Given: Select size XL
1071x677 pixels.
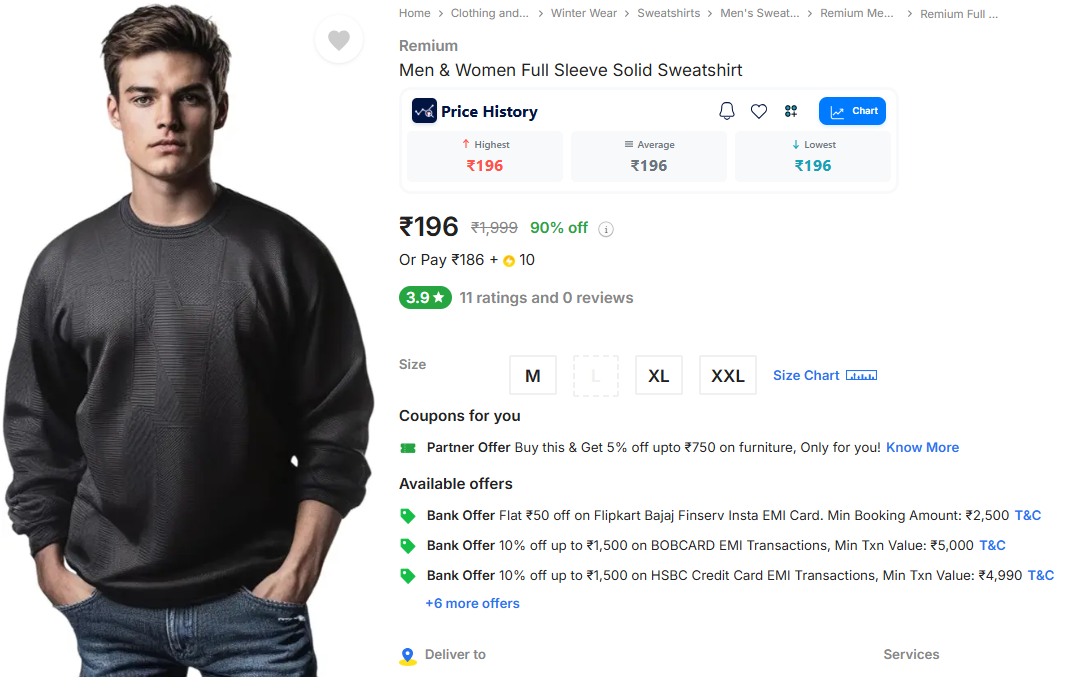Looking at the screenshot, I should pyautogui.click(x=658, y=375).
